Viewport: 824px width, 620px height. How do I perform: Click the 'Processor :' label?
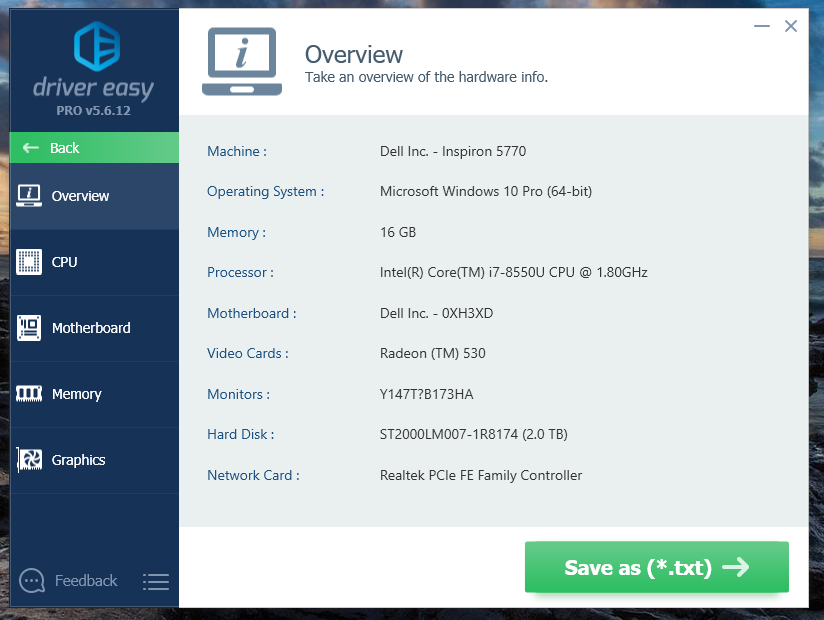pyautogui.click(x=240, y=272)
